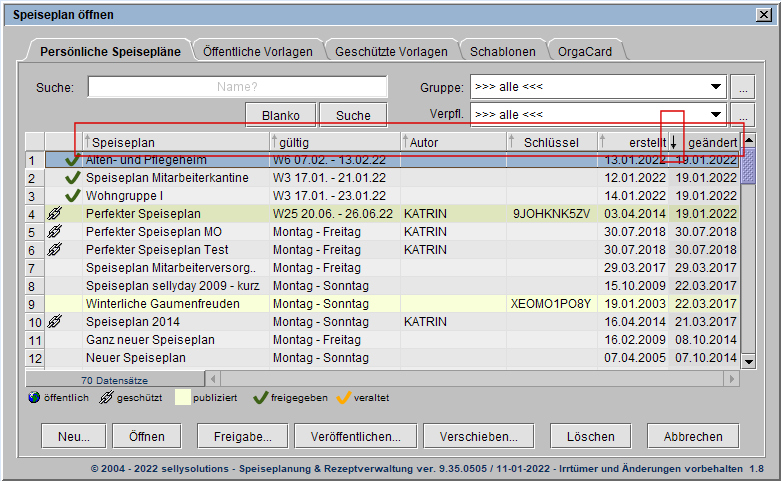Click the Veröffentlichen... button
Screen dimensions: 781x481
click(x=354, y=436)
